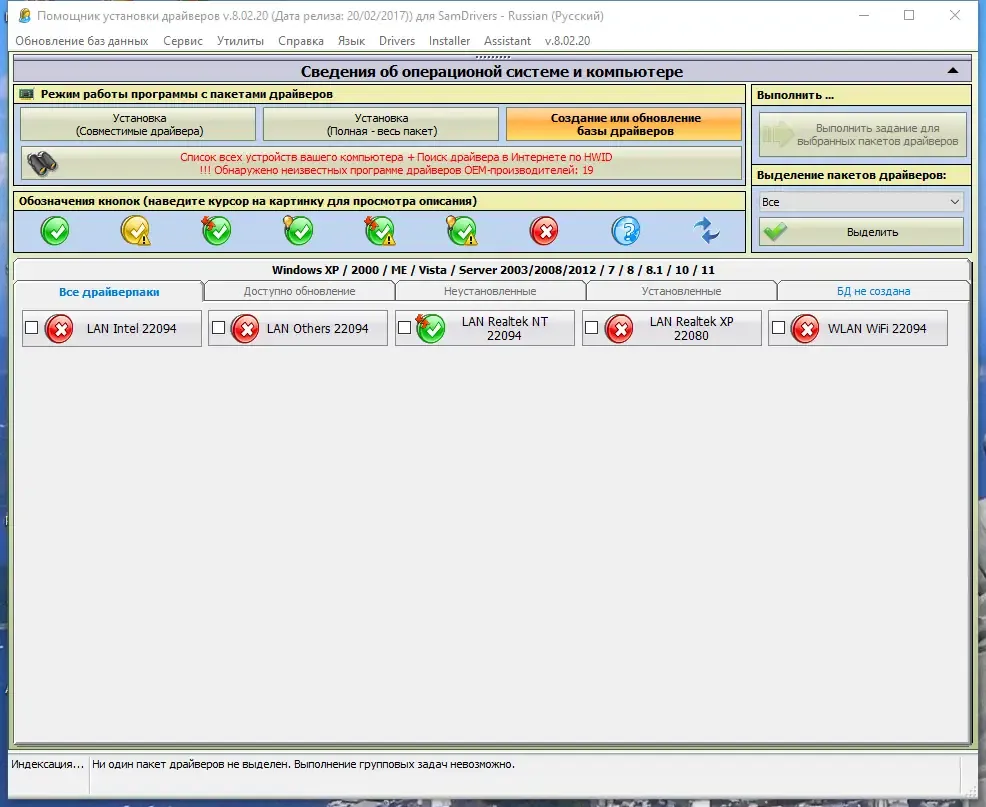Tick the LAN Others 22094 checkbox
The height and width of the screenshot is (807, 986).
(x=218, y=328)
